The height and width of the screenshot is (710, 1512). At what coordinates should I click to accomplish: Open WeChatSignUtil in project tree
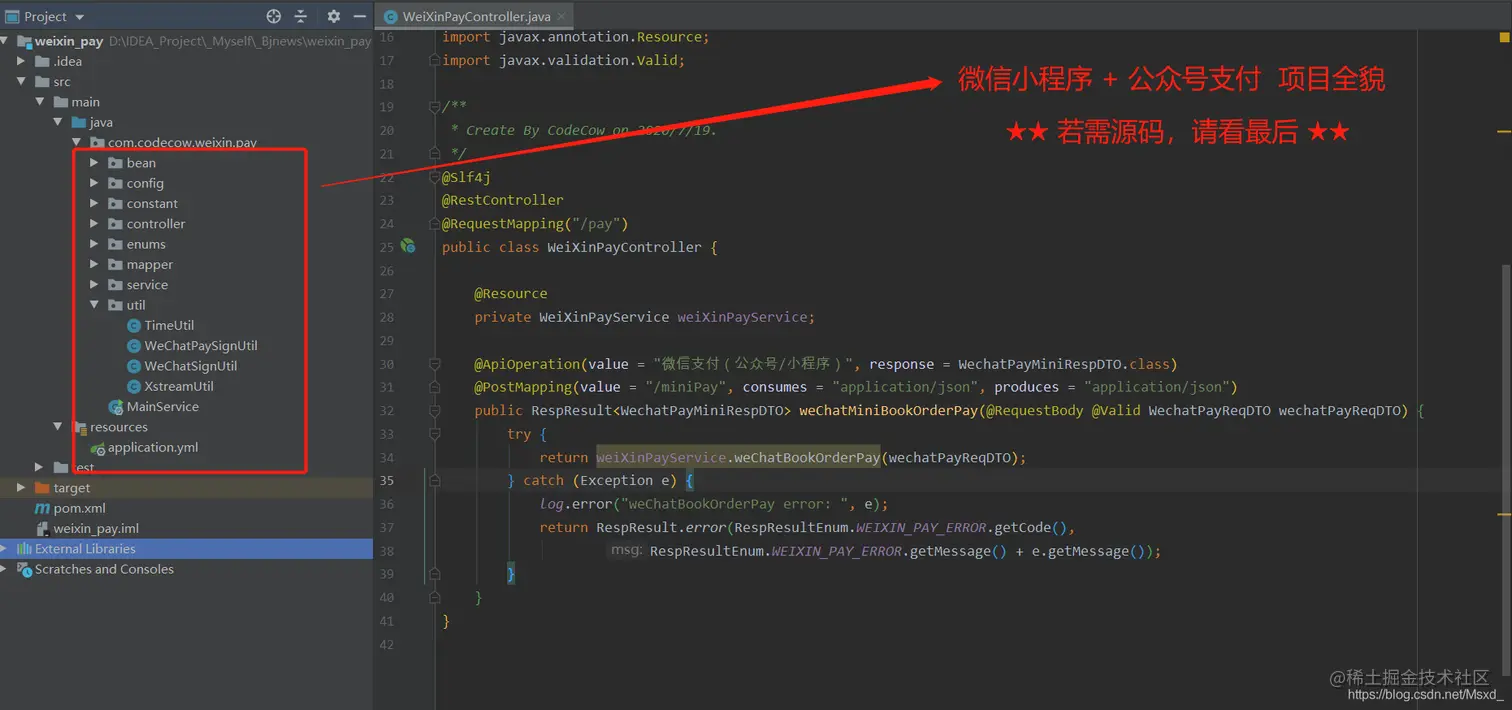click(x=191, y=366)
